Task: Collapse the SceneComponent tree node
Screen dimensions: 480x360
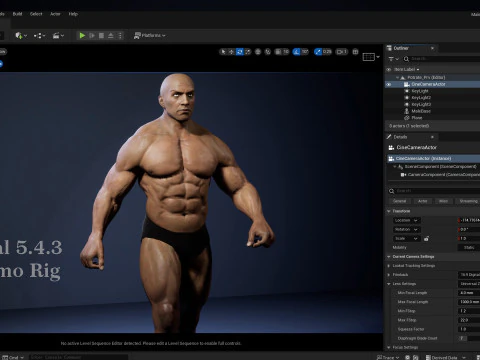Action: (x=395, y=166)
